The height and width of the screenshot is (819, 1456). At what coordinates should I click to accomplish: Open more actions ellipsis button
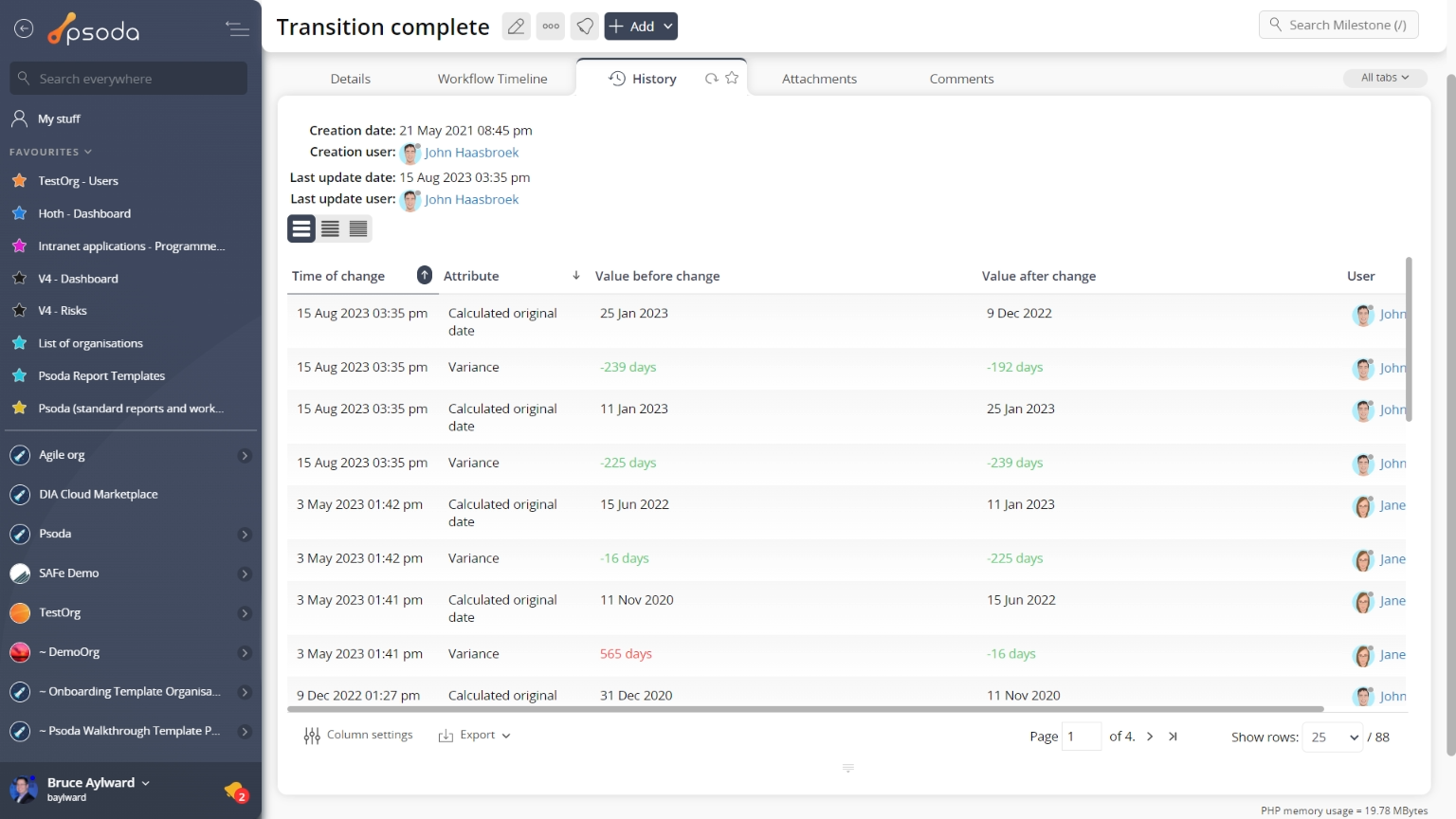(x=551, y=27)
